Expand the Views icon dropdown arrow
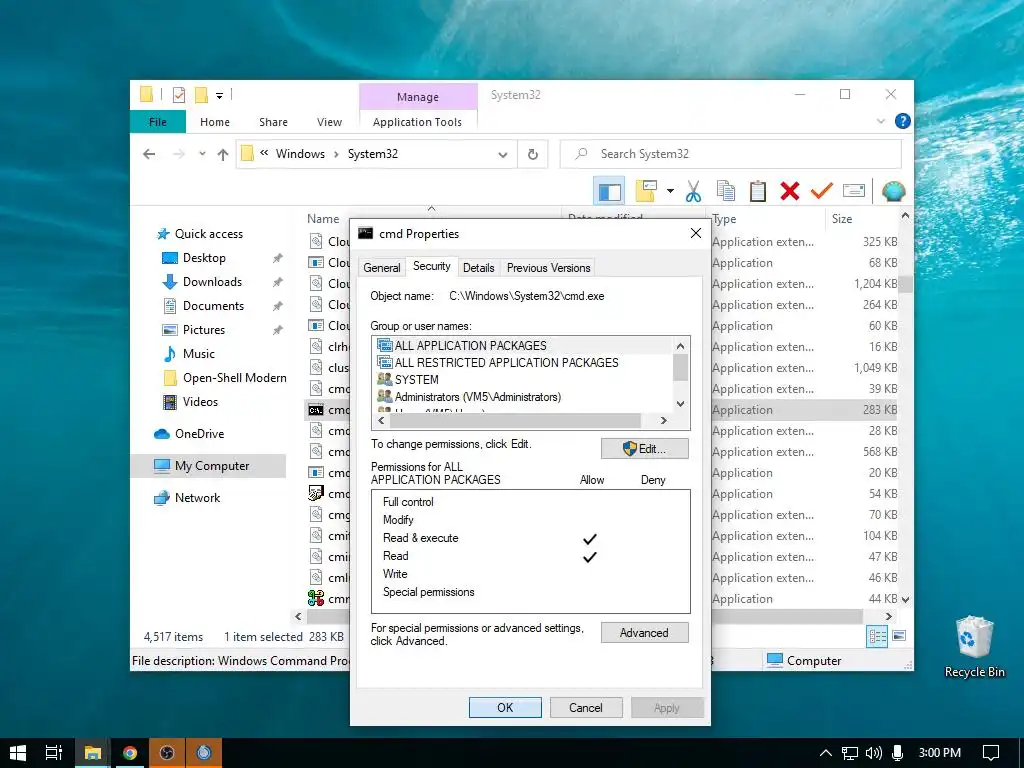This screenshot has width=1024, height=768. click(x=670, y=191)
